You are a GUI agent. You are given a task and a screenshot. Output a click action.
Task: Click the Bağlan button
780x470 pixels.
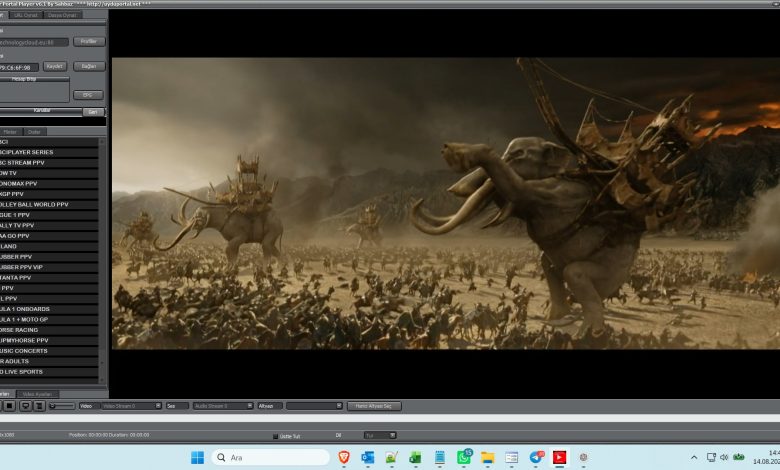(x=89, y=66)
